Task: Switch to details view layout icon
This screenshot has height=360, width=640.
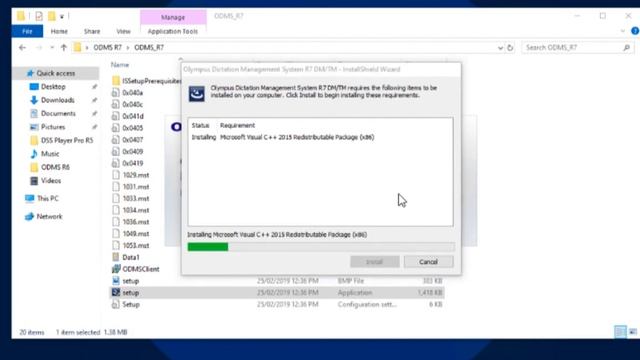Action: coord(620,332)
